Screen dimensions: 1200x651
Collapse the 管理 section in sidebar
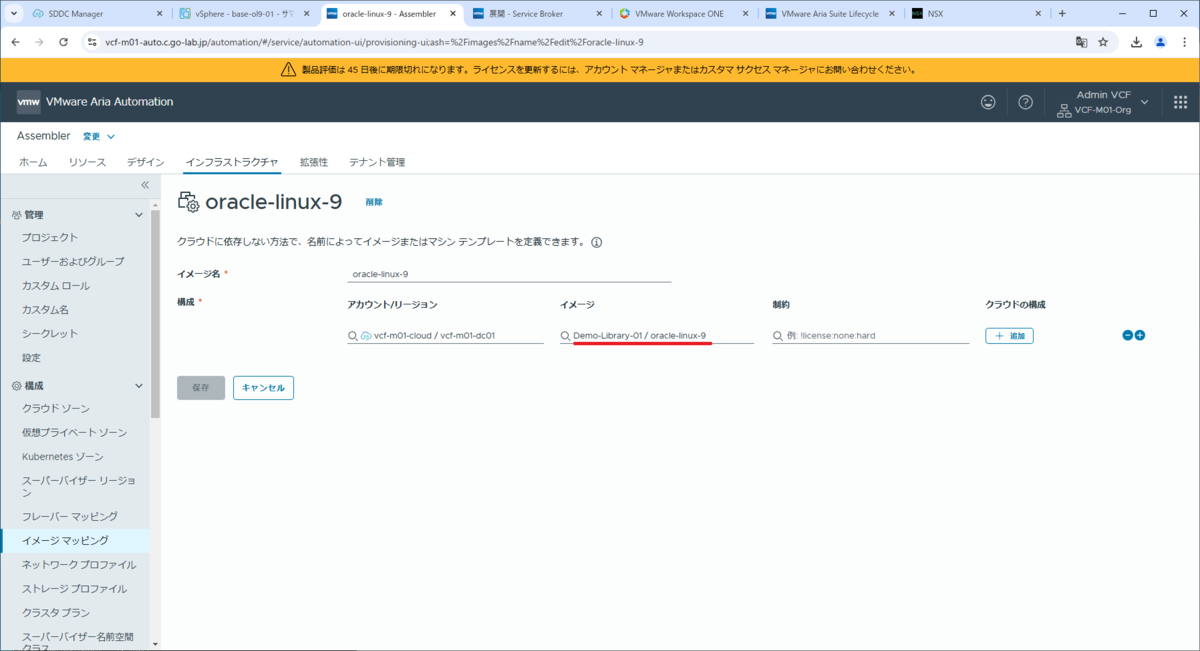click(139, 215)
